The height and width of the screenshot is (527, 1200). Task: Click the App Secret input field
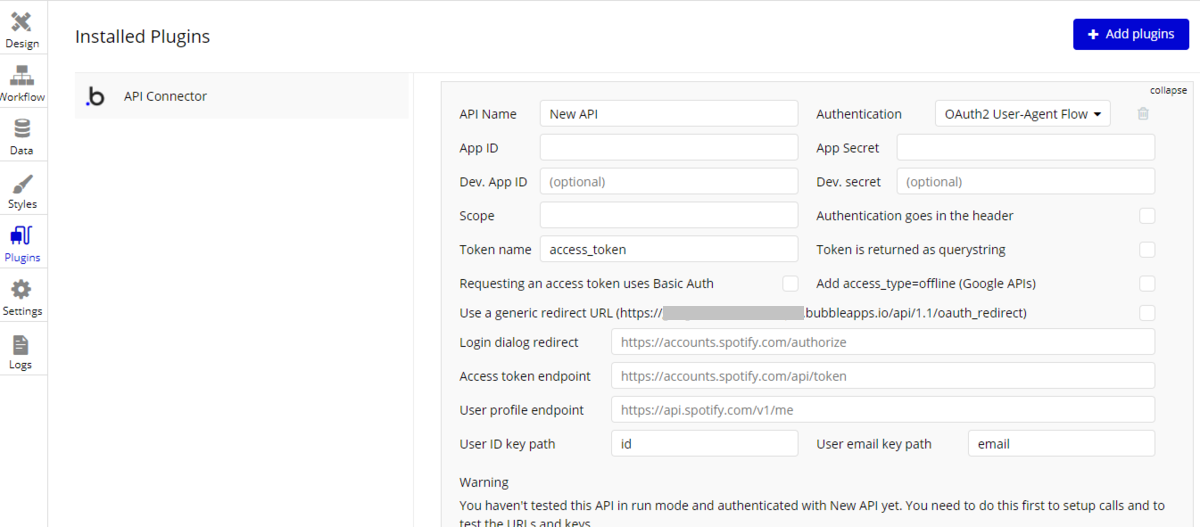pyautogui.click(x=1025, y=148)
